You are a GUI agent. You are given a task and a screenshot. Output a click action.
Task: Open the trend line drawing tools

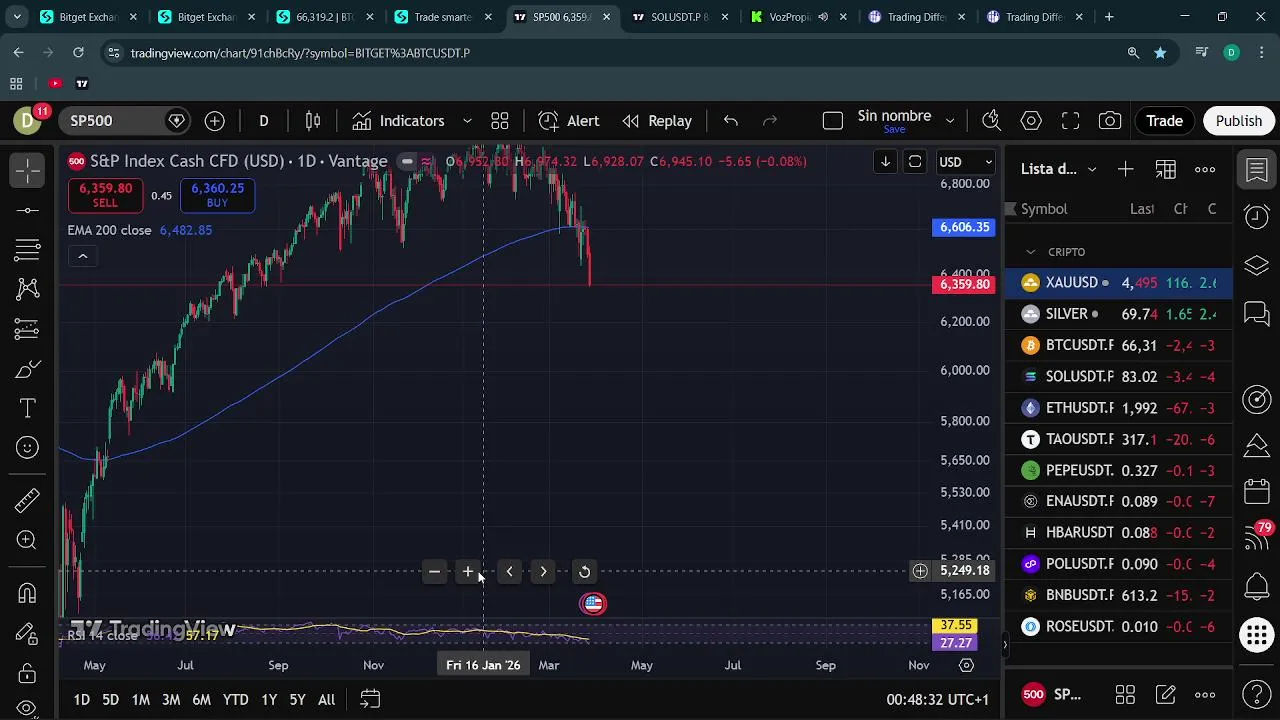pyautogui.click(x=28, y=210)
